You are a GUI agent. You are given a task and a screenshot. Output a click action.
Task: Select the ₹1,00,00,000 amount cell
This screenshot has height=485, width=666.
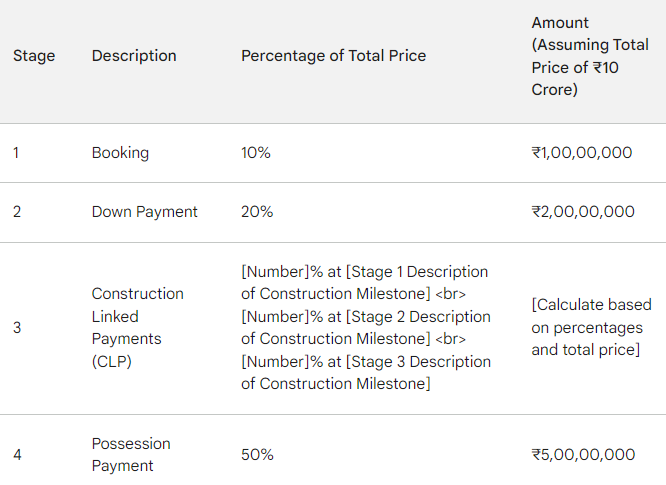coord(581,153)
